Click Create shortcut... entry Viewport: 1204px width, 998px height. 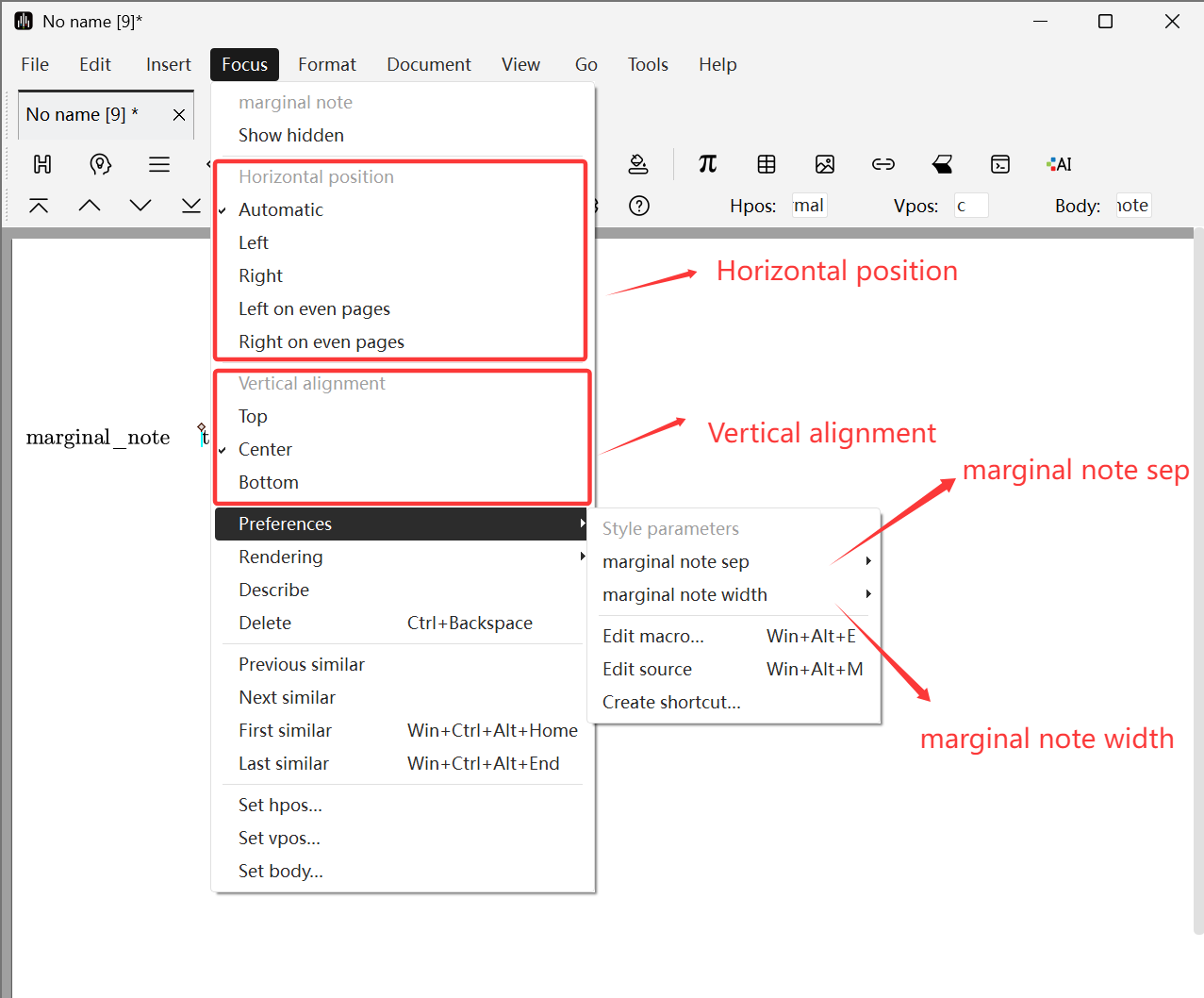671,702
